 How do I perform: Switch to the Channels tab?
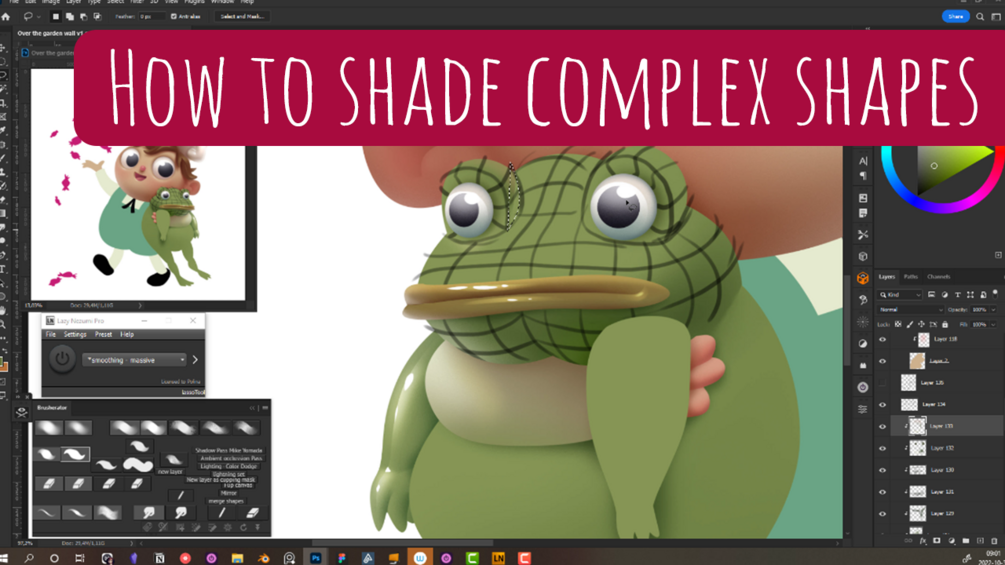(x=938, y=277)
